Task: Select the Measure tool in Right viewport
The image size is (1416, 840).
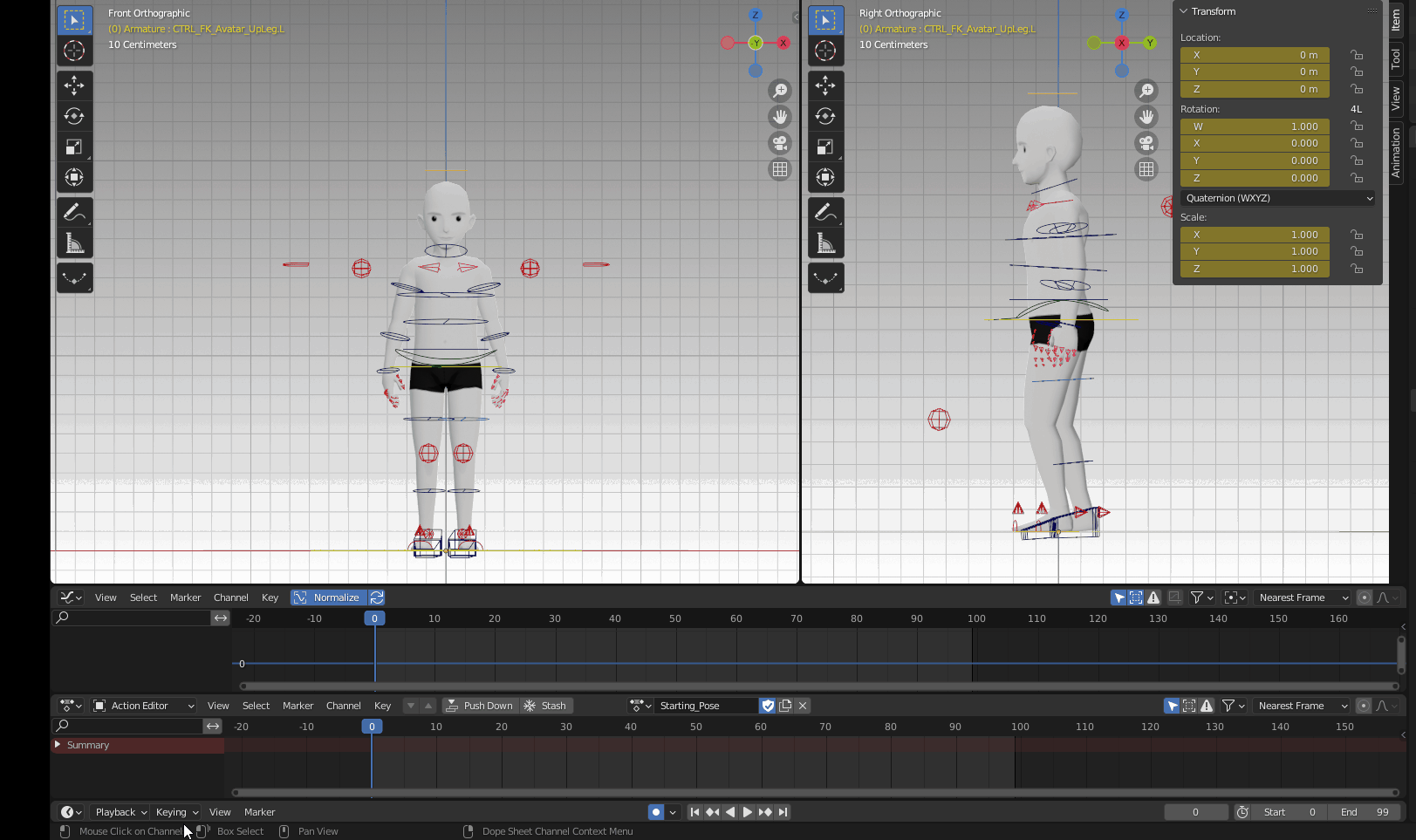Action: click(825, 243)
